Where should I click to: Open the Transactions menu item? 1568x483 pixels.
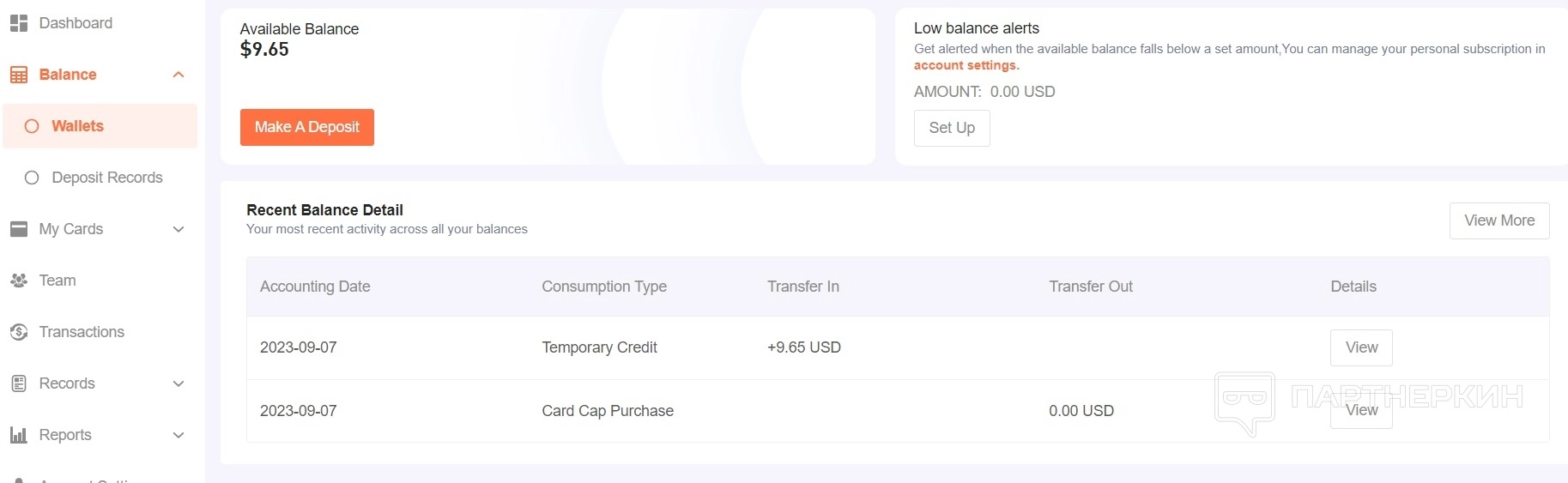pos(82,332)
